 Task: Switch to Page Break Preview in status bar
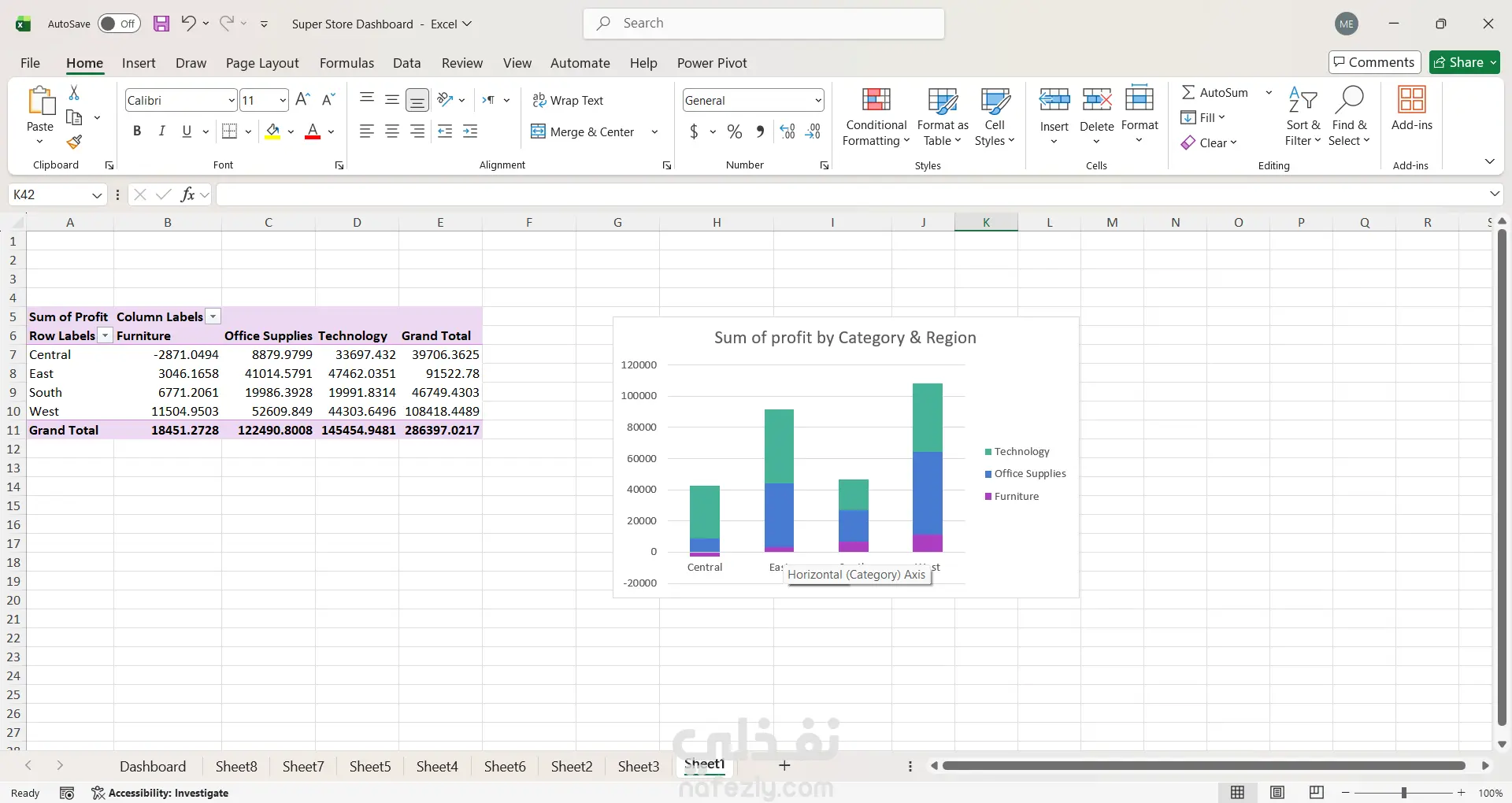(x=1316, y=793)
